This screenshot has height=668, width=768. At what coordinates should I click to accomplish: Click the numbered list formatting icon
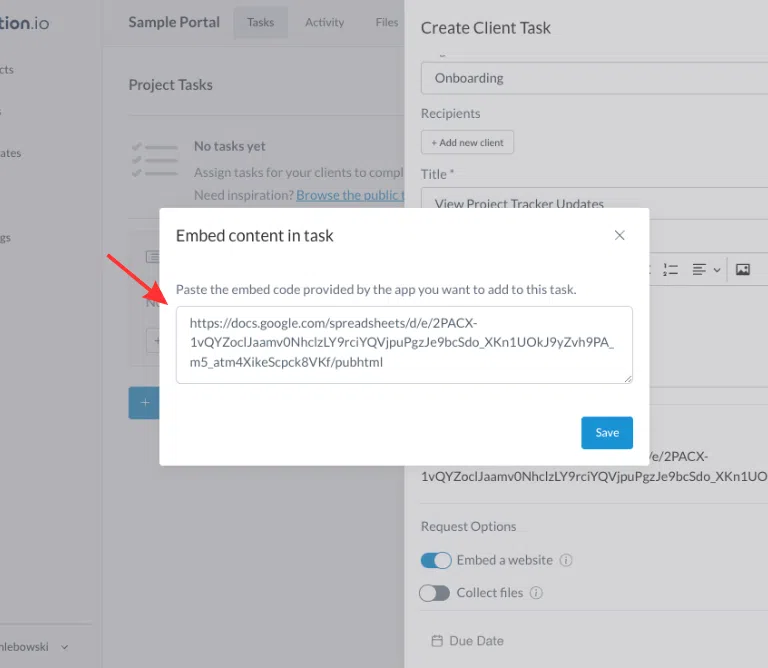point(670,270)
